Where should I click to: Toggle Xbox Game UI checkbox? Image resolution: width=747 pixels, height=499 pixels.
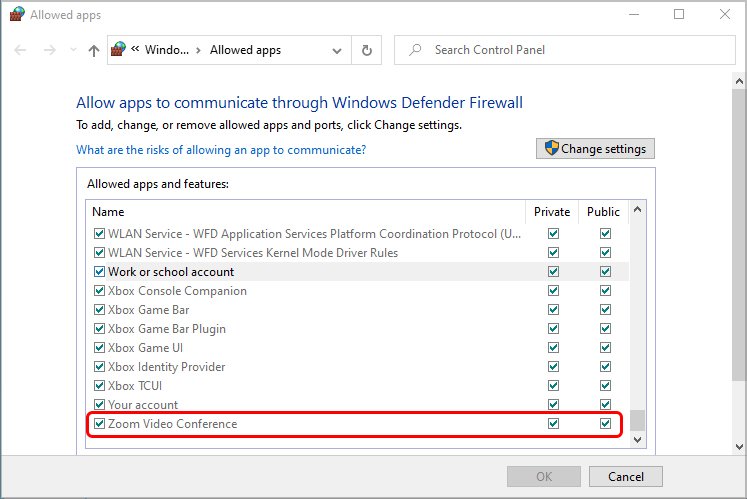tap(99, 347)
